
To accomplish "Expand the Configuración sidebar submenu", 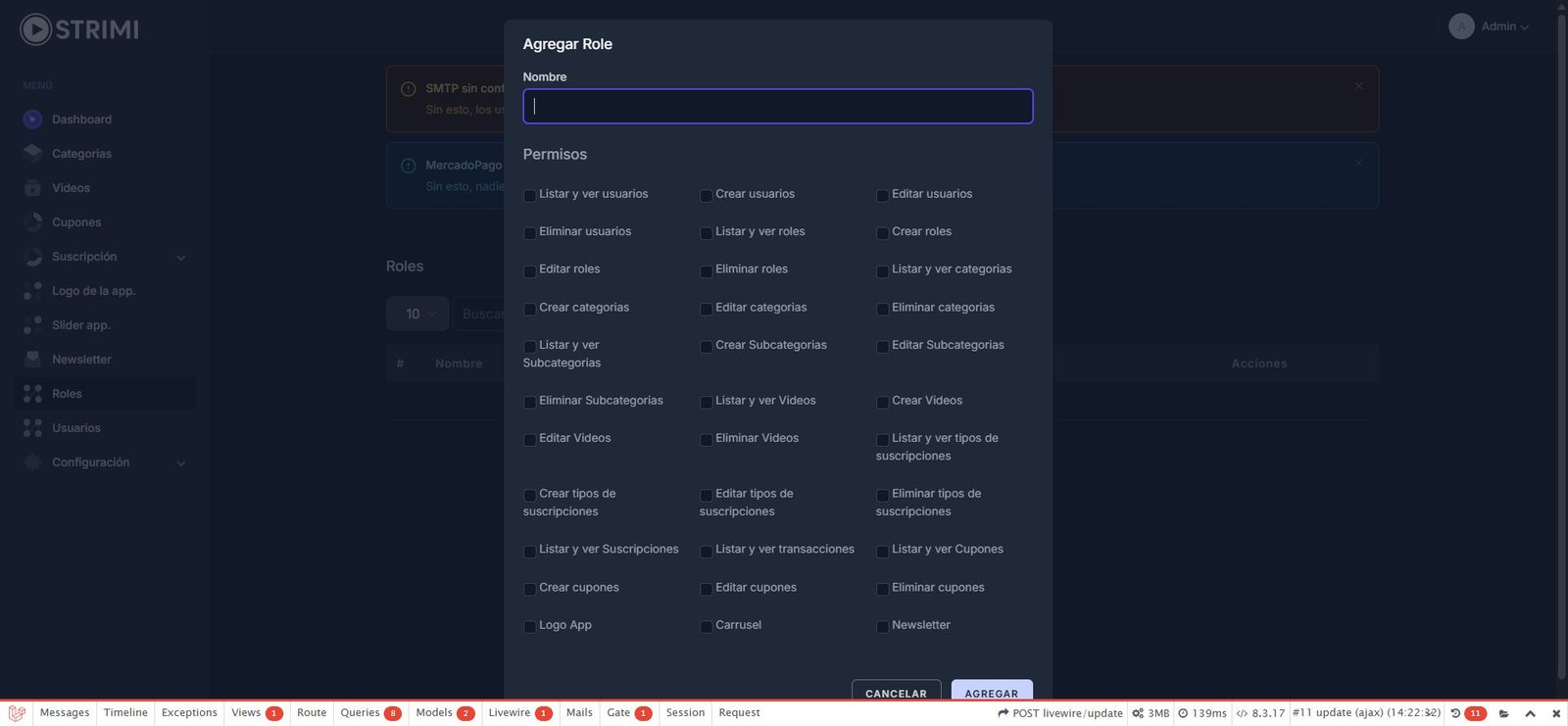I will coord(181,463).
